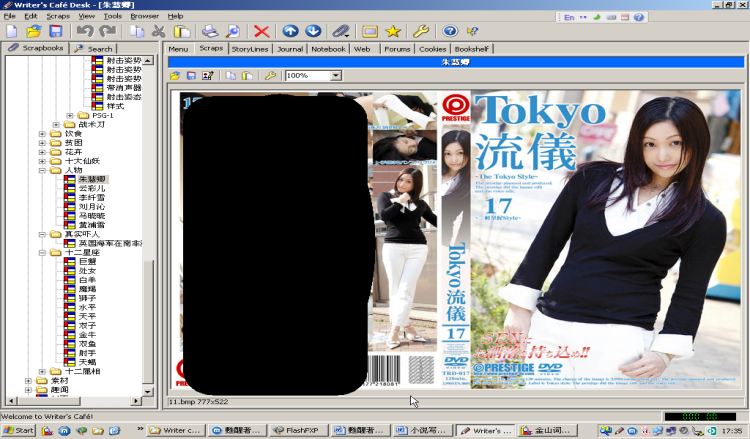Move item up with blue arrow
The width and height of the screenshot is (750, 439).
tap(290, 31)
